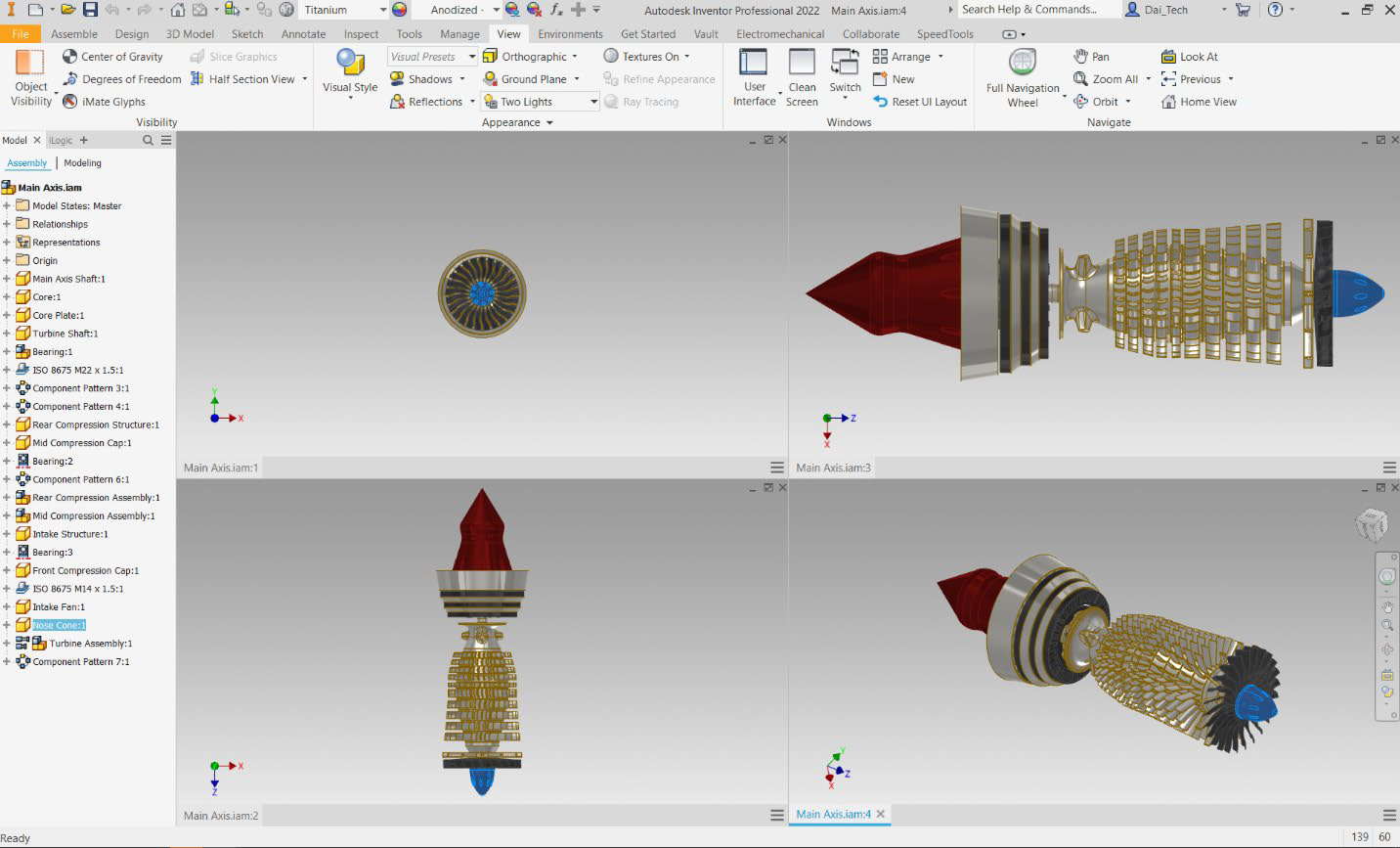Image resolution: width=1400 pixels, height=848 pixels.
Task: Click the Half Section View icon
Action: click(197, 79)
